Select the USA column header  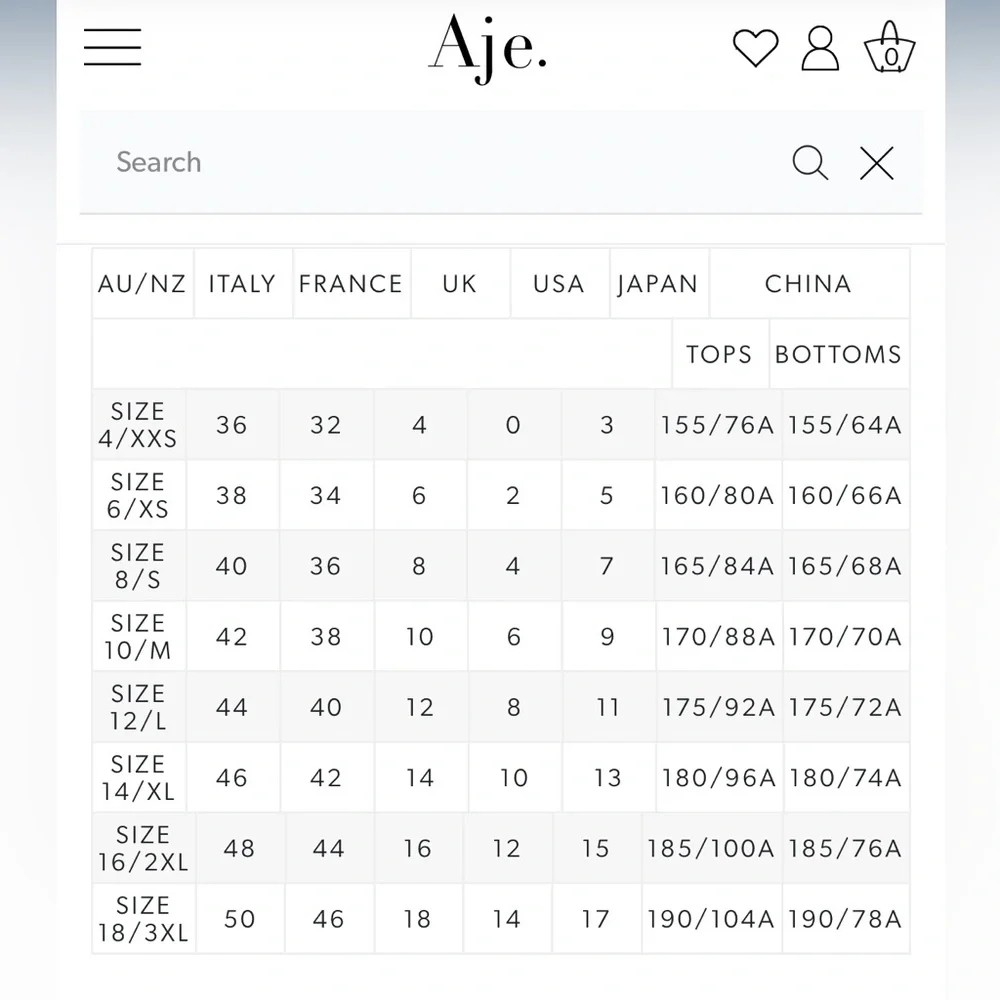click(559, 283)
